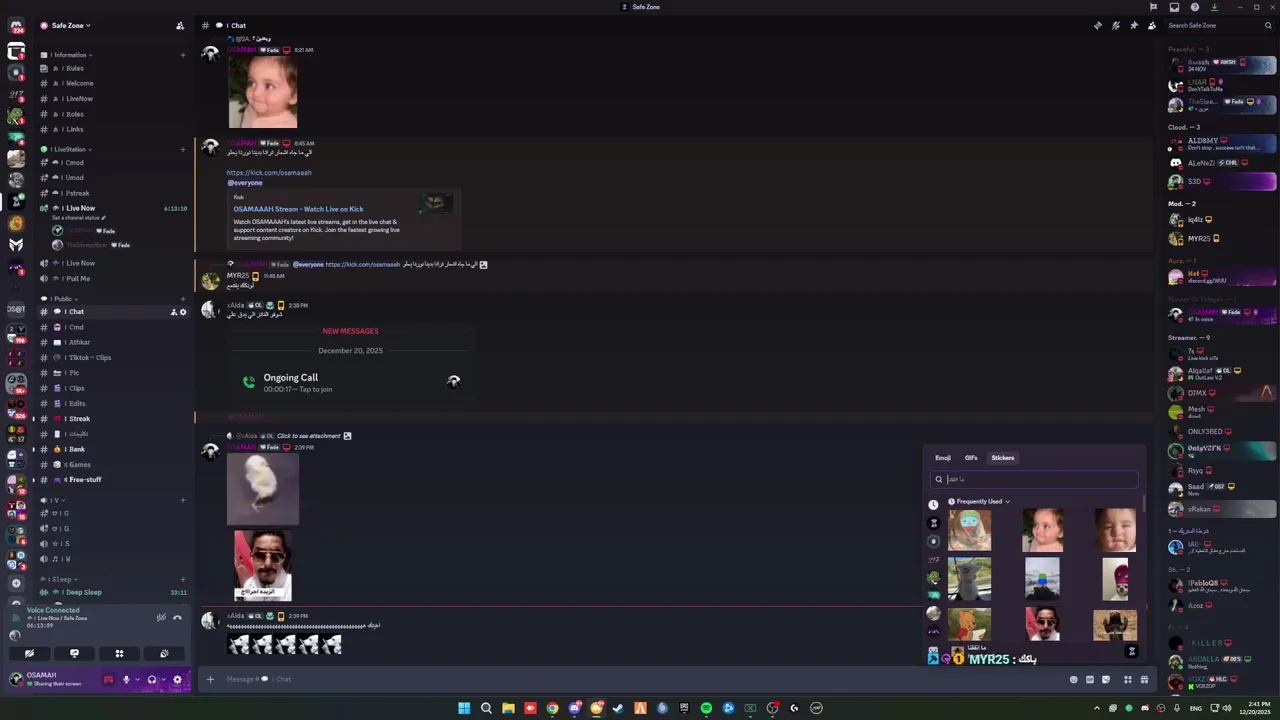This screenshot has height=720, width=1280.
Task: Open Spotify from Windows taskbar
Action: point(706,708)
